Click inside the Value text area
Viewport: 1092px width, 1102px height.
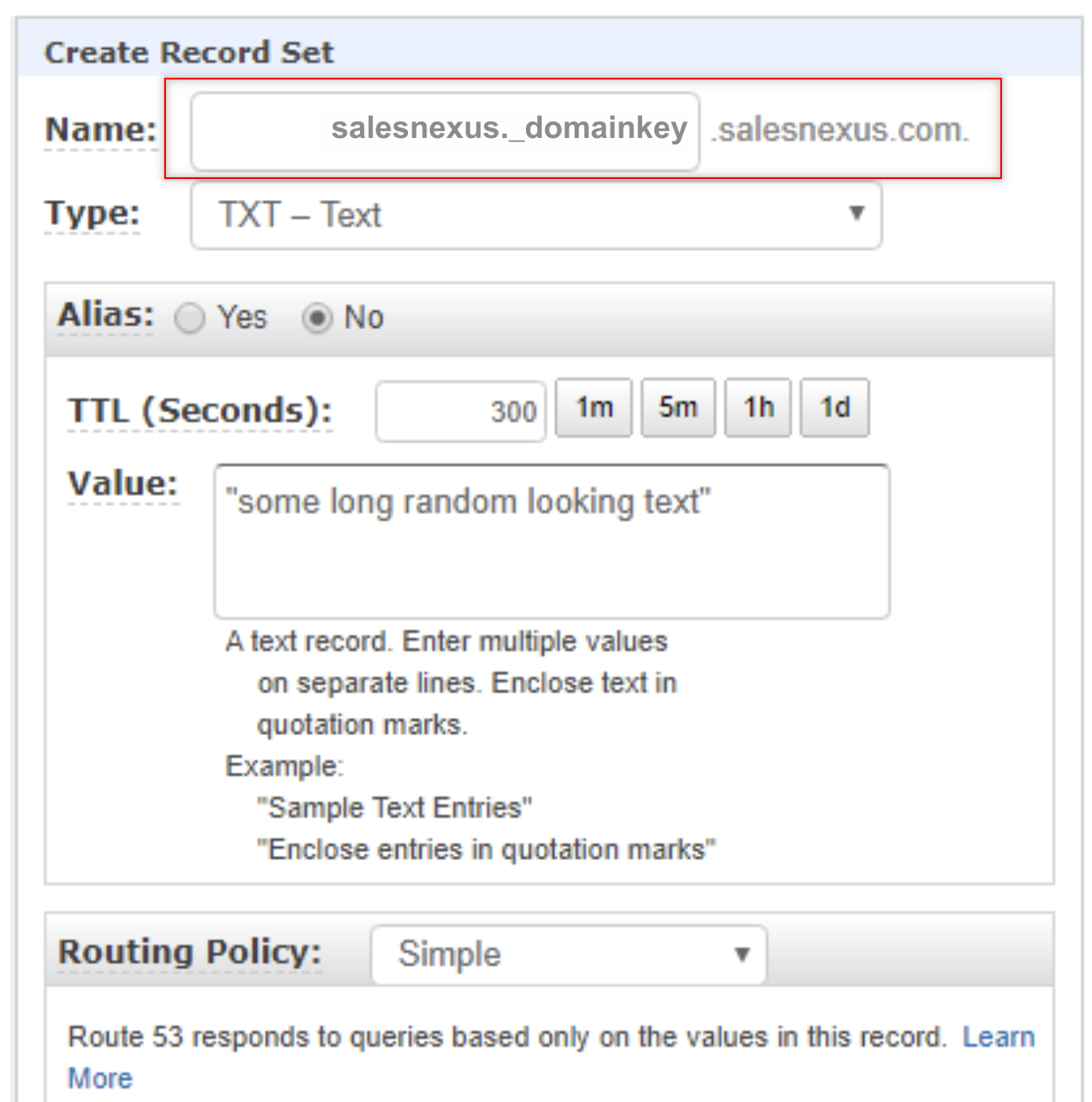tap(552, 541)
